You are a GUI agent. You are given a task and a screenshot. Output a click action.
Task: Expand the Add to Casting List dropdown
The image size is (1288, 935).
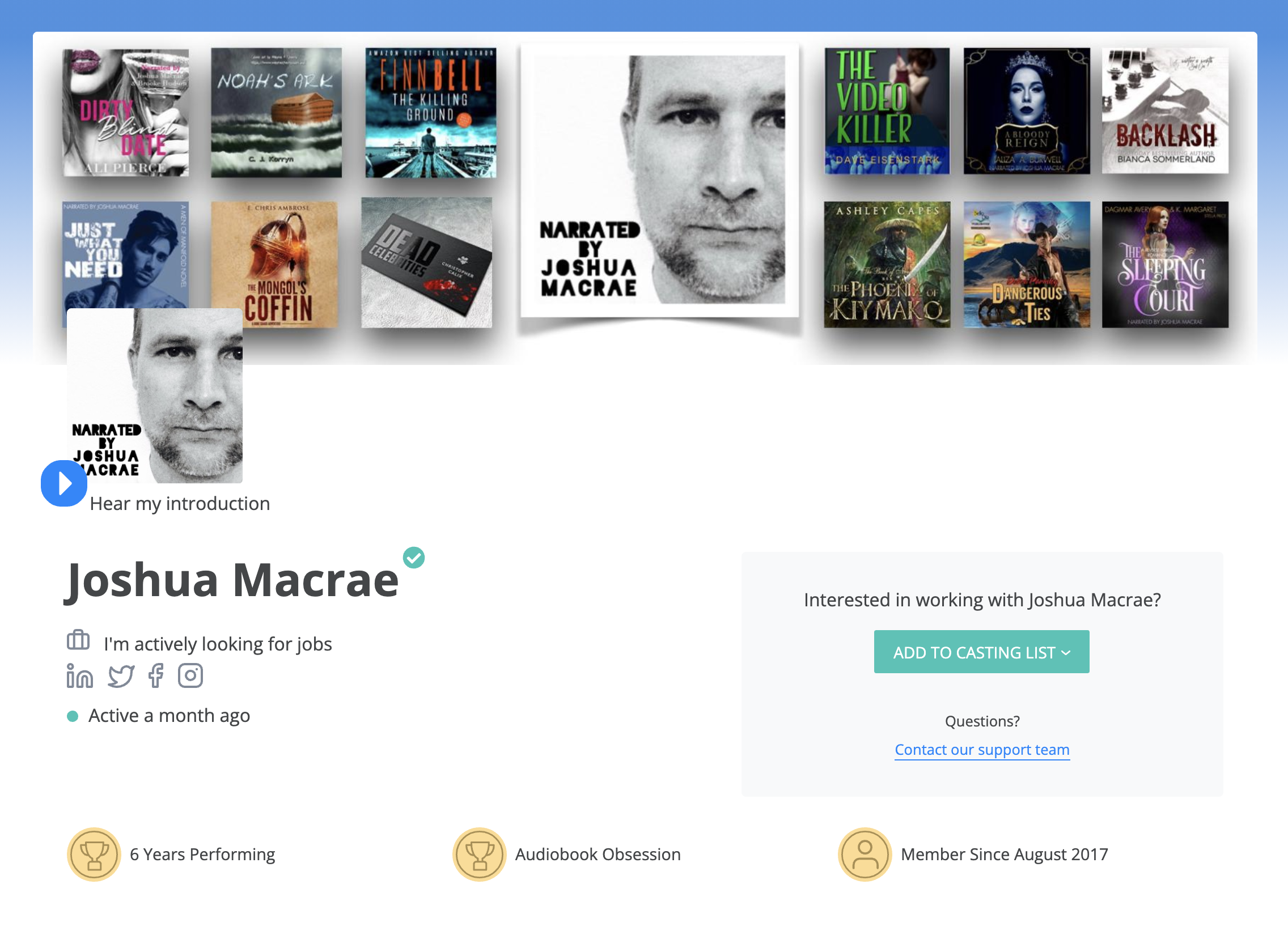(981, 652)
